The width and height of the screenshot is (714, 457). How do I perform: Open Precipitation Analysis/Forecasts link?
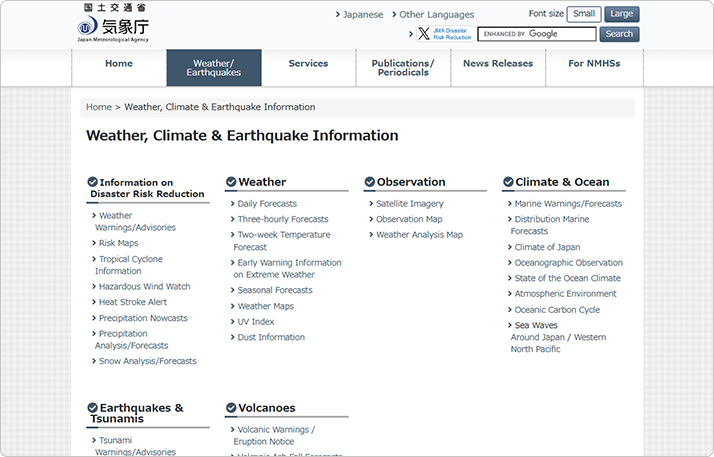tap(131, 340)
